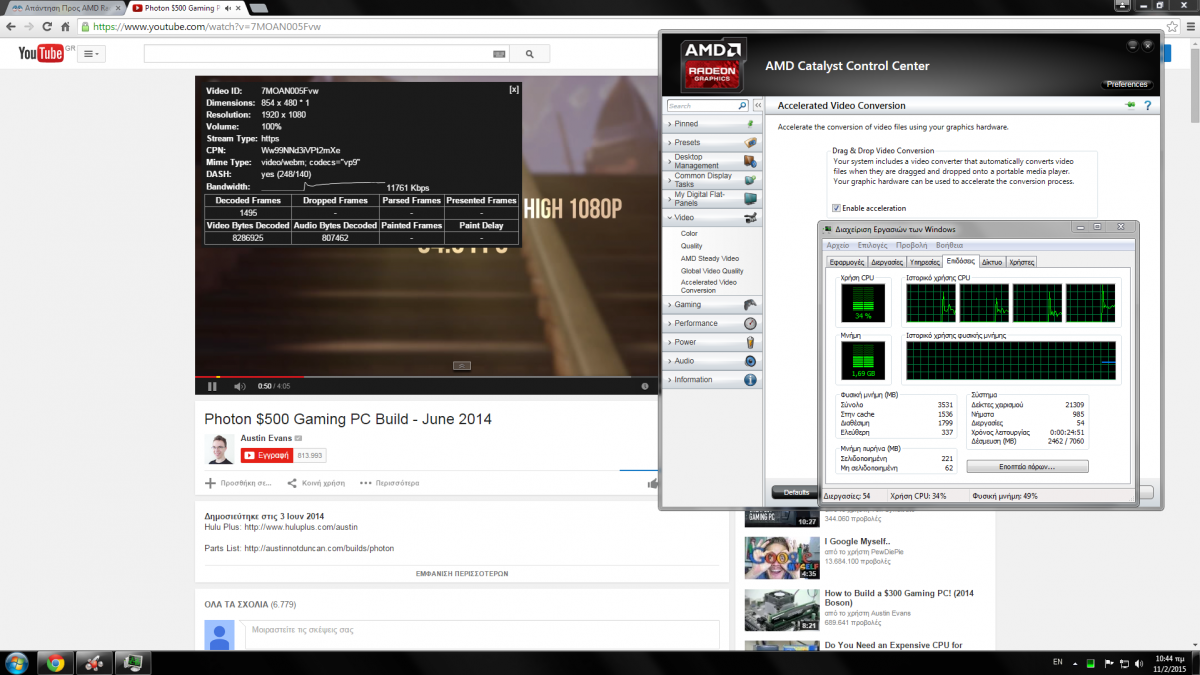Viewport: 1200px width, 675px height.
Task: Open Catalyst Preferences button
Action: point(1127,84)
